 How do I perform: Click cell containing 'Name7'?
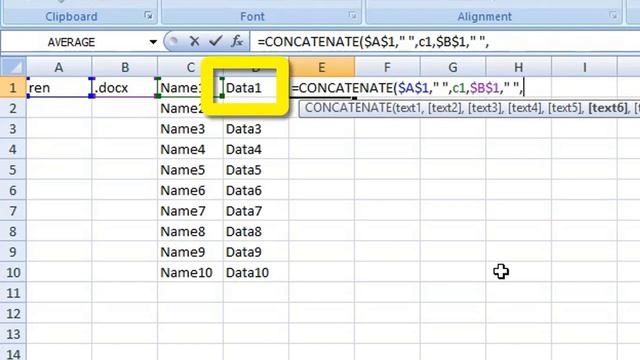point(190,211)
